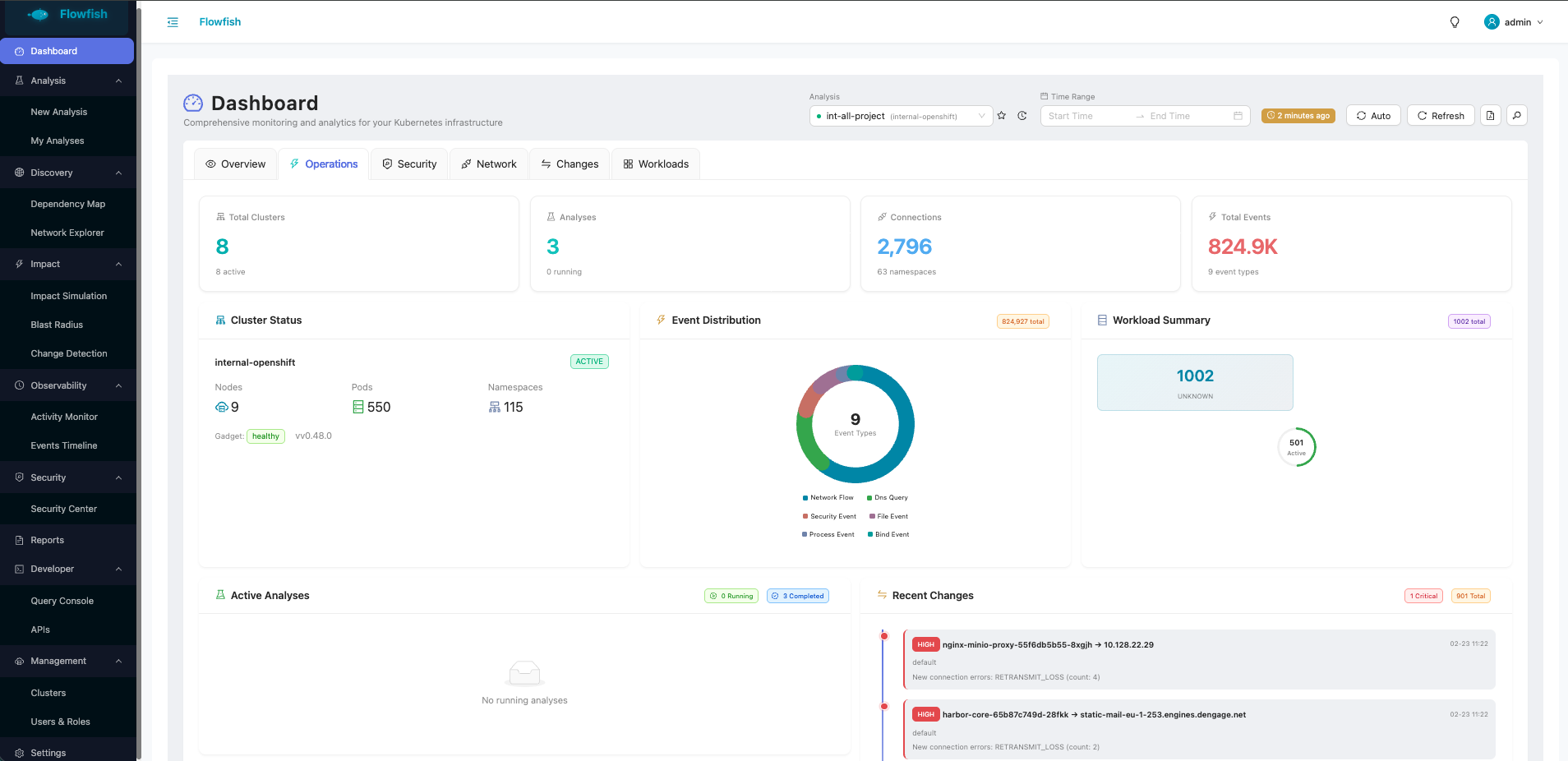Open Dependency Map in sidebar

68,204
